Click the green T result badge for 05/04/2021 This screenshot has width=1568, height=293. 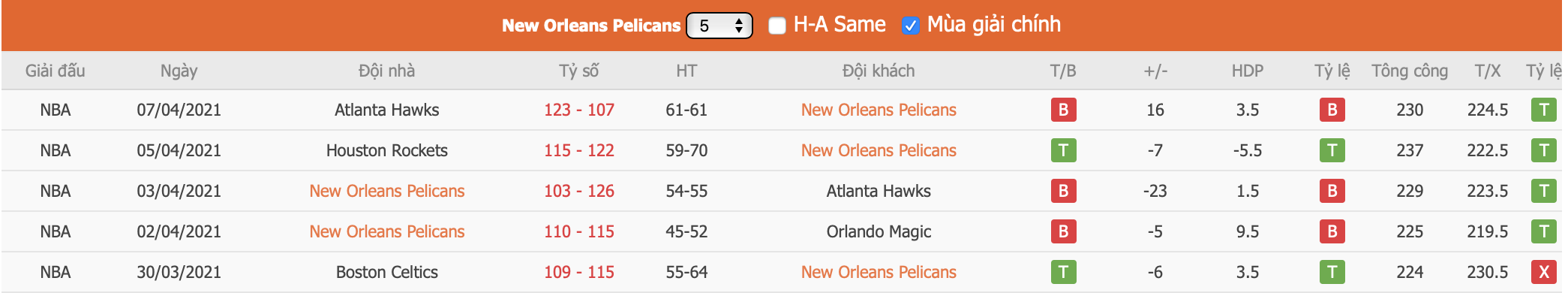point(1063,151)
